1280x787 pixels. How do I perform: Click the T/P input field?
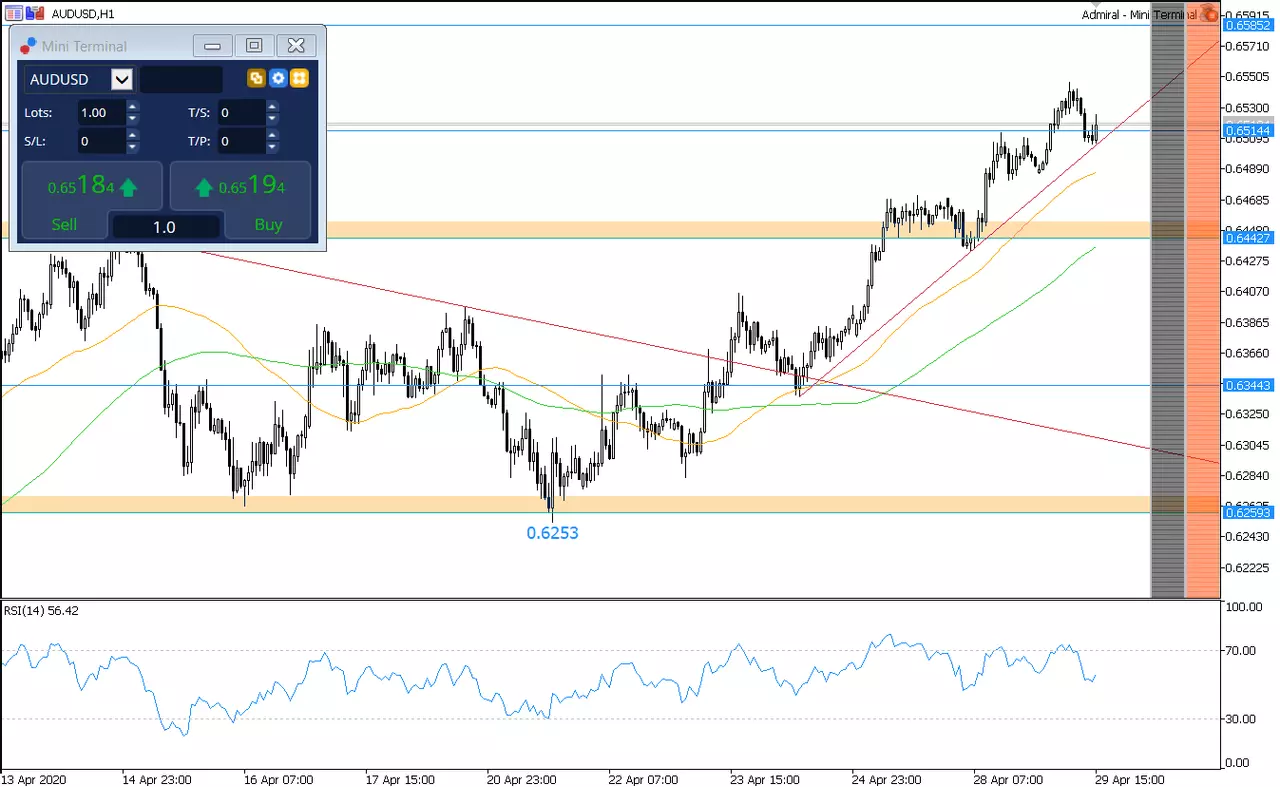(x=241, y=141)
